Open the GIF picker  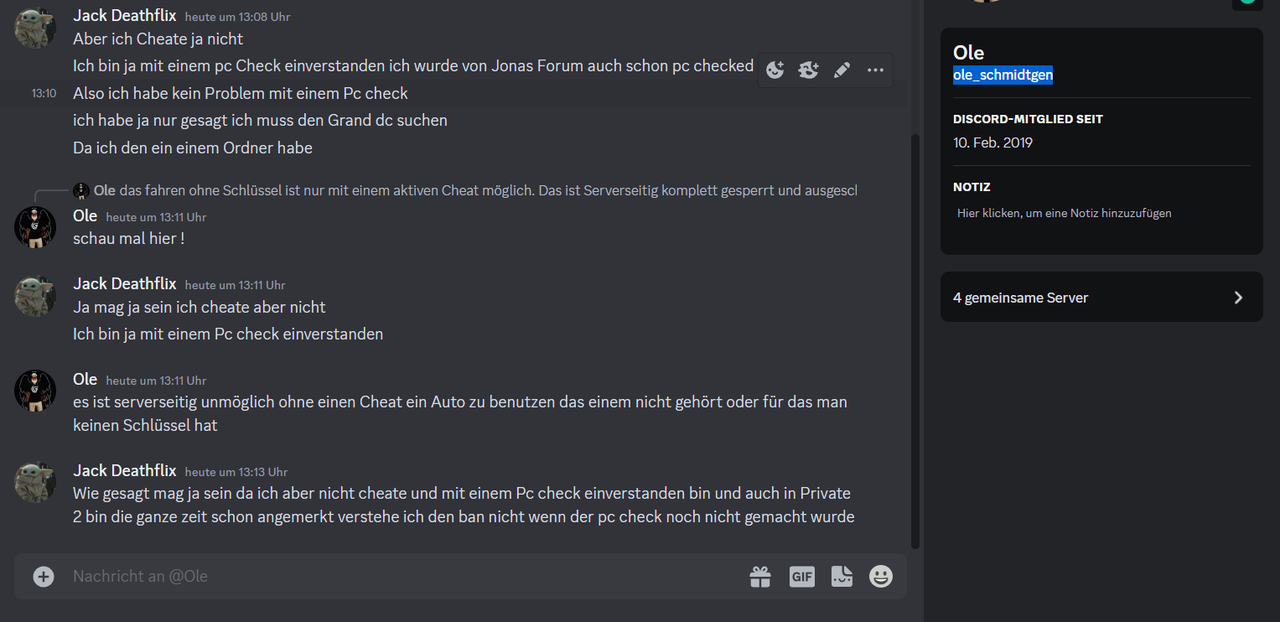[802, 576]
